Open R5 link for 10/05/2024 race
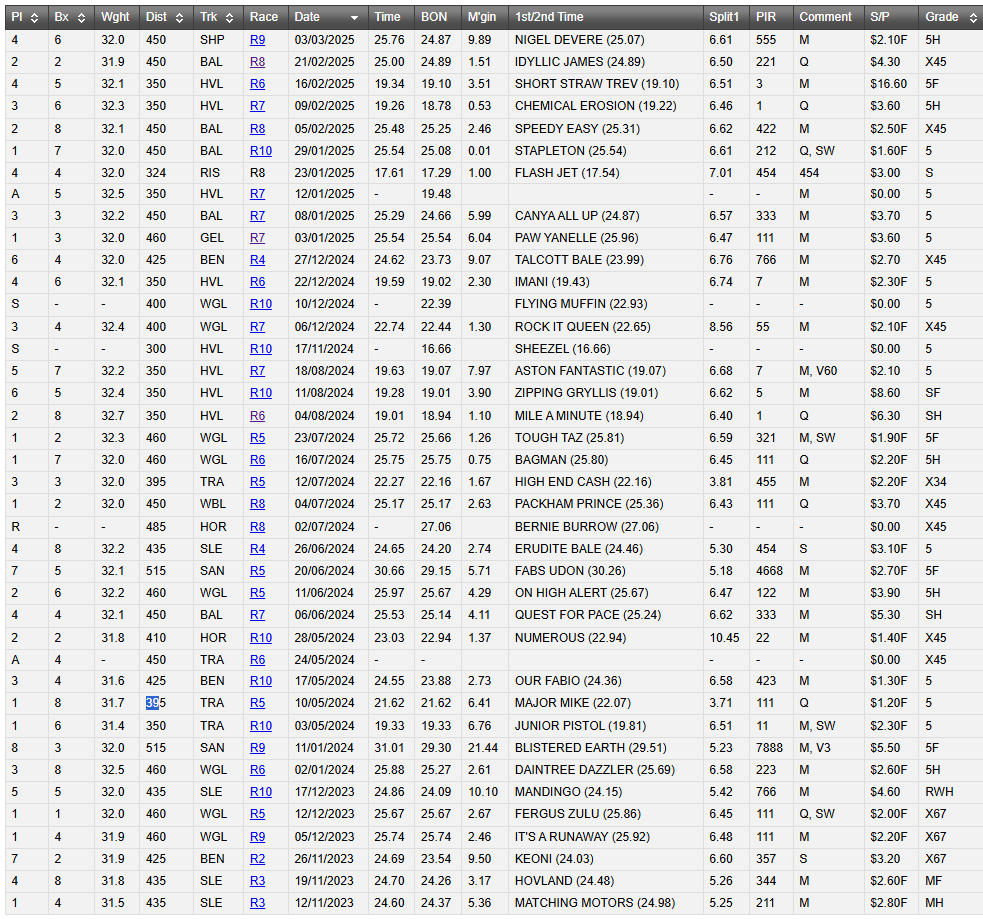983x919 pixels. point(257,703)
